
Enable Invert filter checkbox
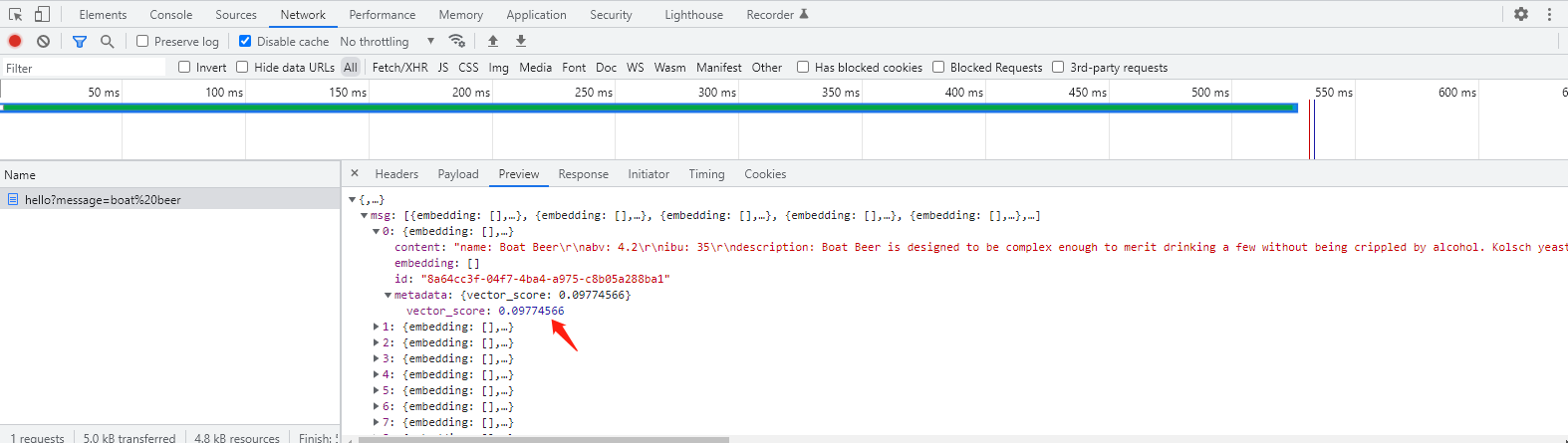pyautogui.click(x=184, y=67)
